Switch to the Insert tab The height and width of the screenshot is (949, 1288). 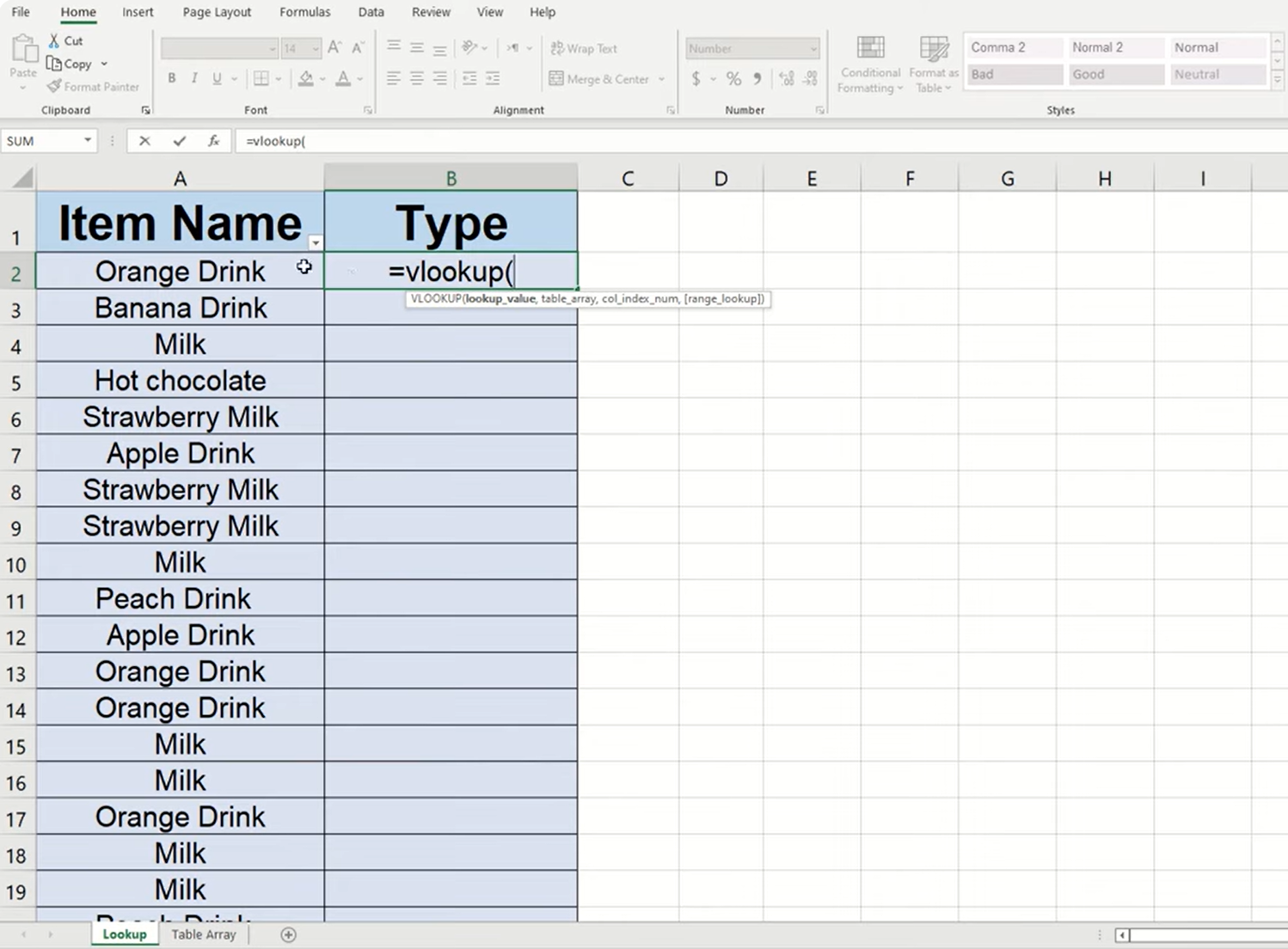pyautogui.click(x=138, y=12)
